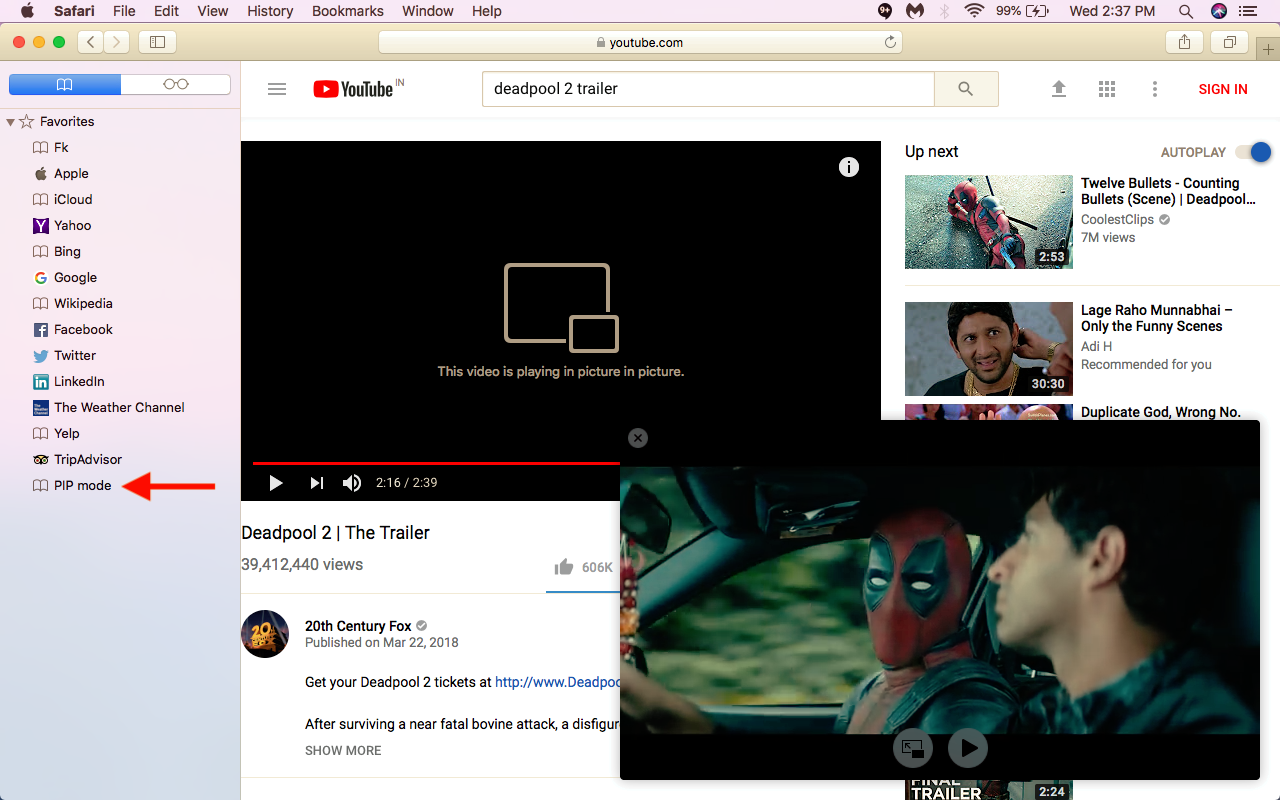The width and height of the screenshot is (1280, 800).
Task: Open Lage Raho Munnabhai video thumbnail
Action: 989,349
